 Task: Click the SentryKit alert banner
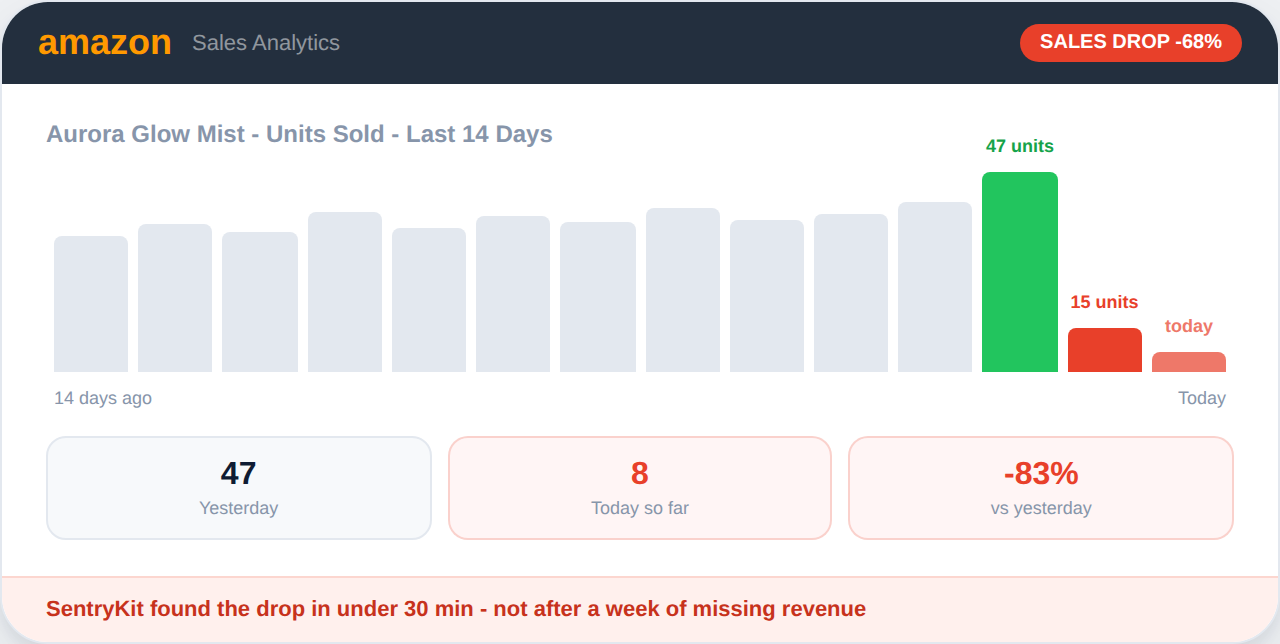point(640,609)
